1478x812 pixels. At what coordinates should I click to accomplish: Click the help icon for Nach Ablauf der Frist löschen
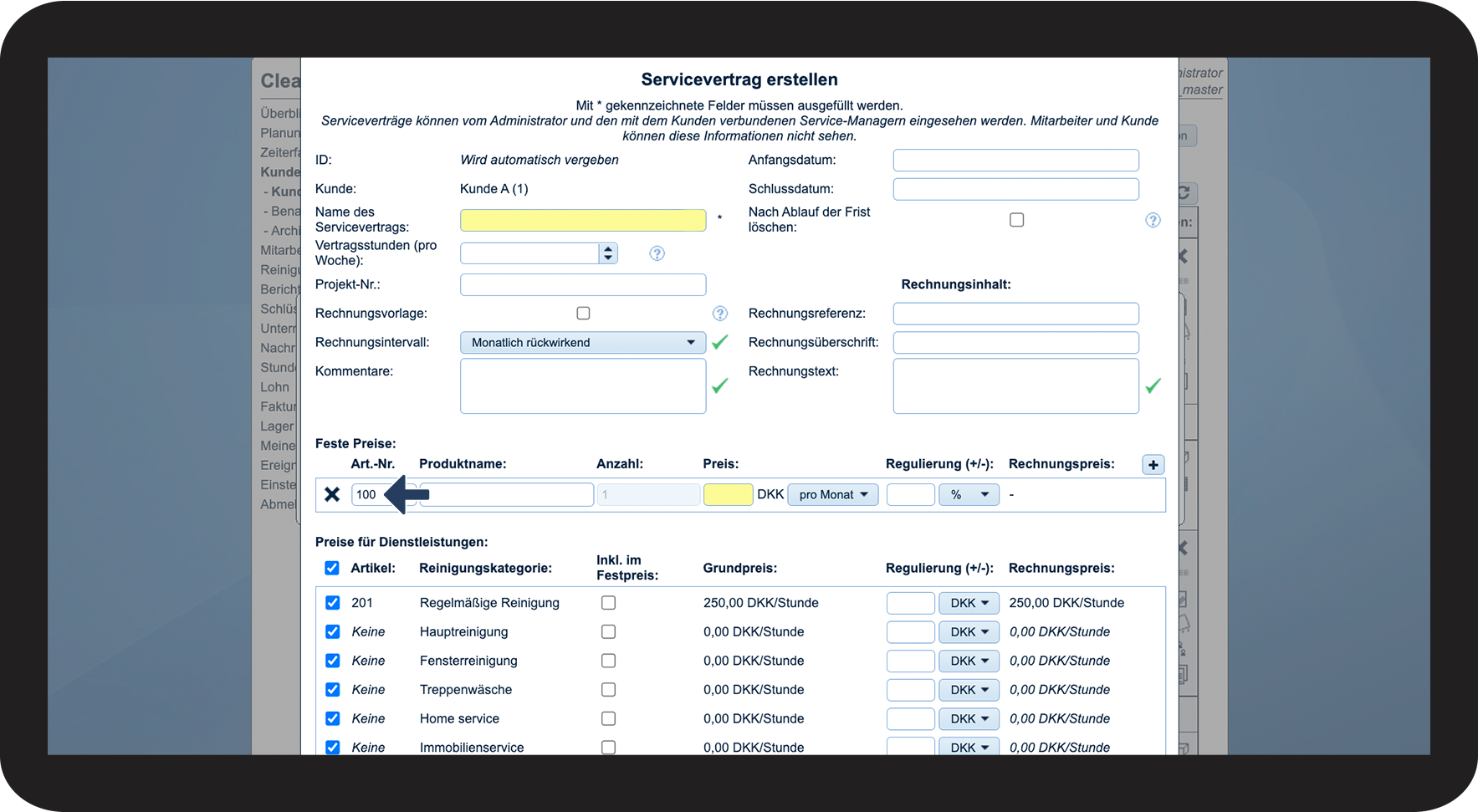[1153, 220]
